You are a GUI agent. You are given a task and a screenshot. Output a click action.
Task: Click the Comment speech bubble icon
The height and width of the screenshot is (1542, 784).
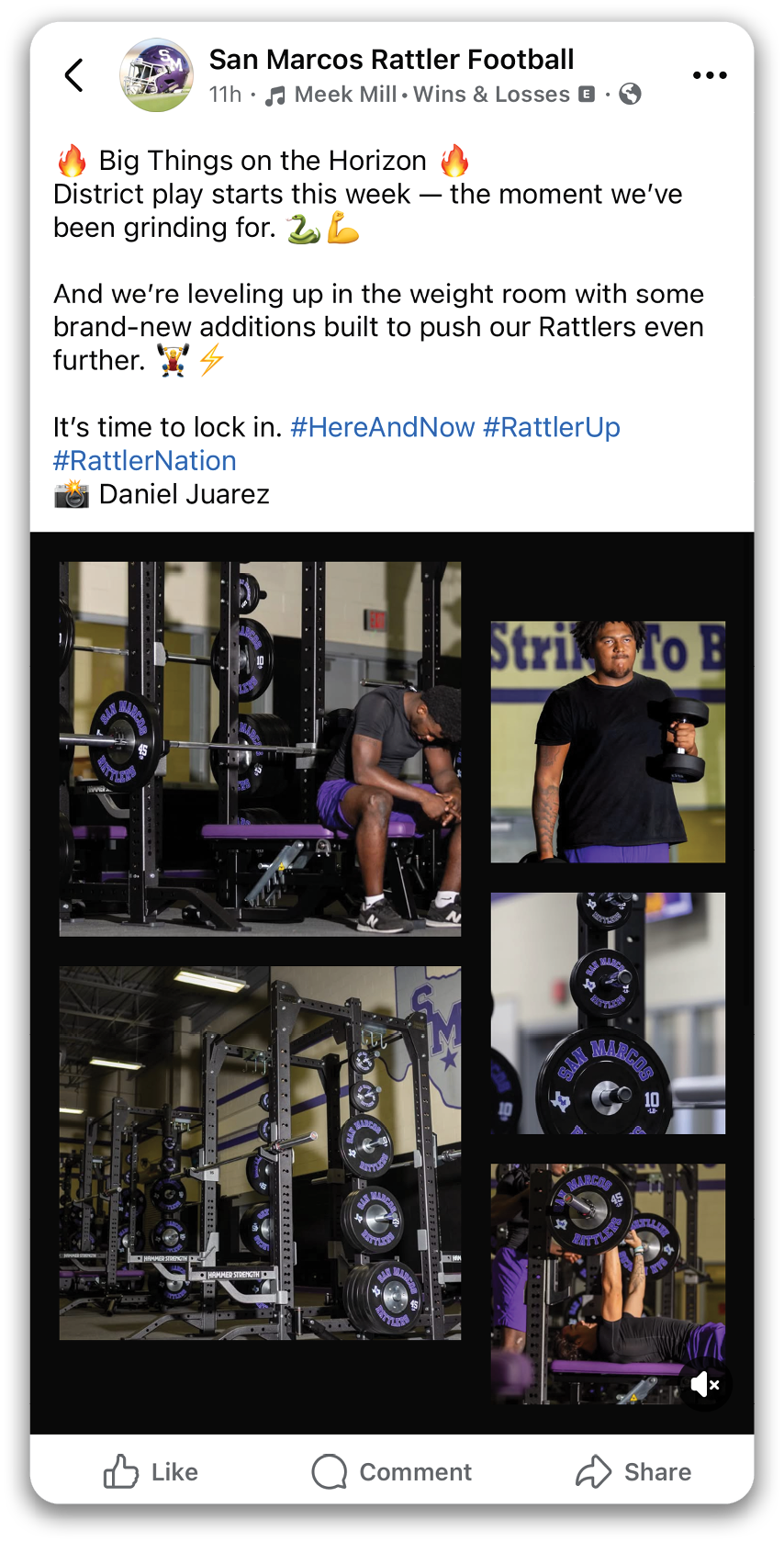click(x=329, y=1471)
